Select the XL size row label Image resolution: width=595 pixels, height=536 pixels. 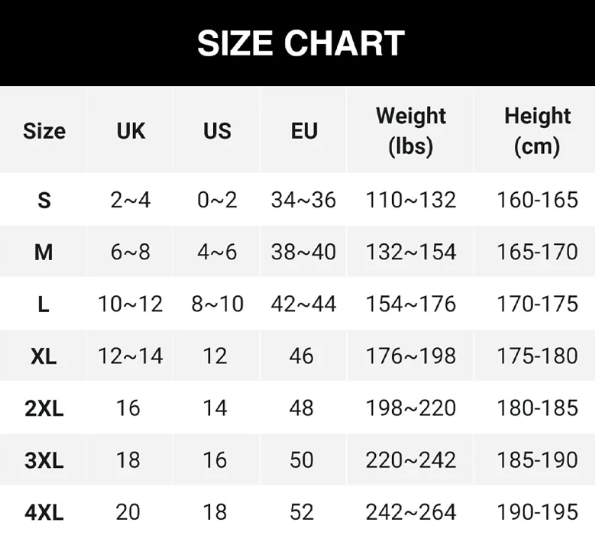[x=44, y=356]
